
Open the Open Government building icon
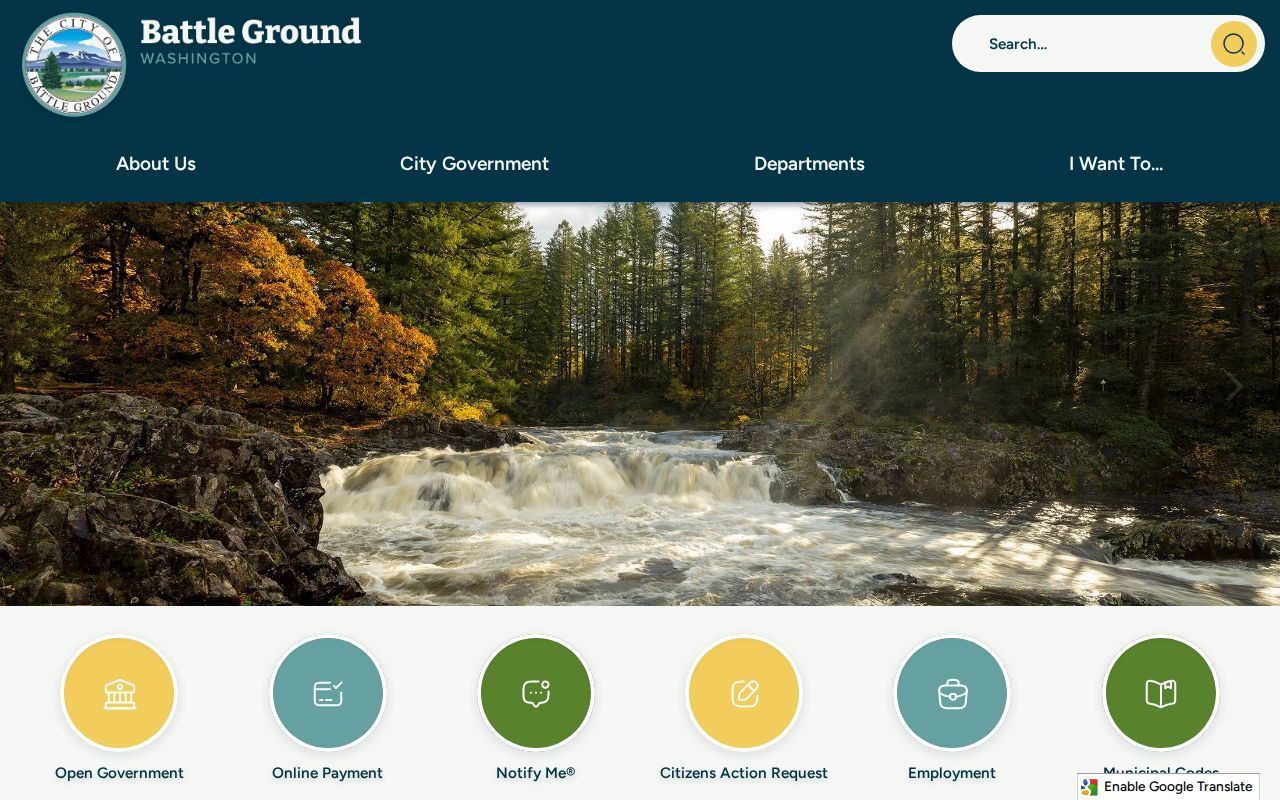coord(119,693)
